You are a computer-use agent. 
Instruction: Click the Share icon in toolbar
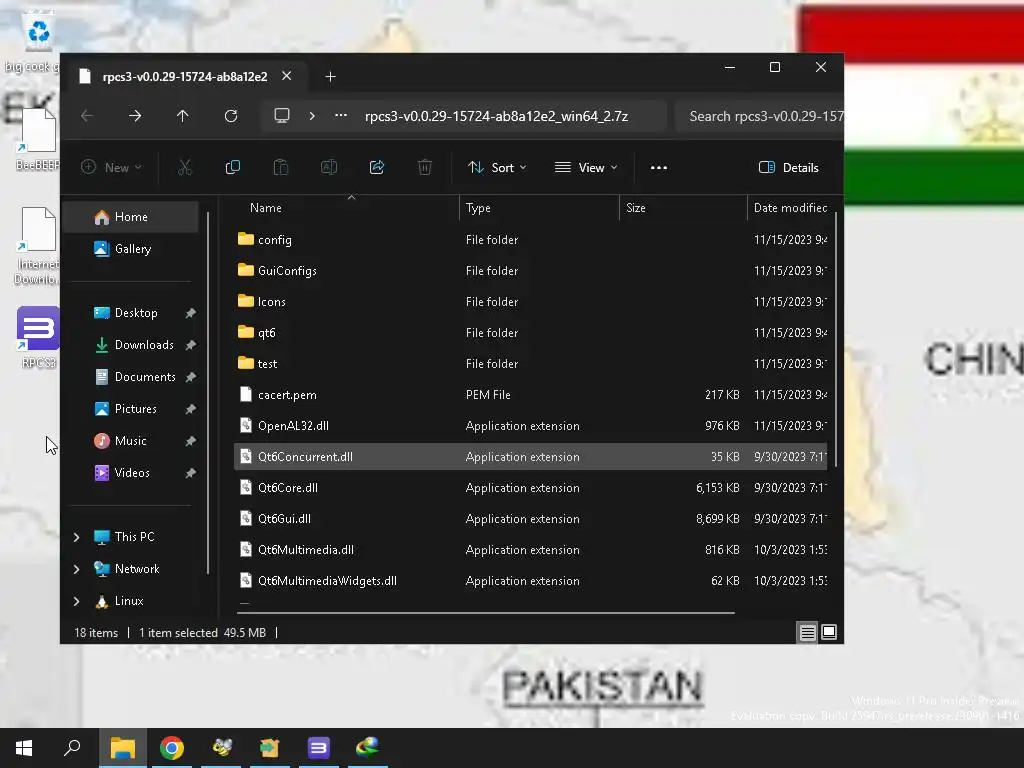[x=377, y=168]
